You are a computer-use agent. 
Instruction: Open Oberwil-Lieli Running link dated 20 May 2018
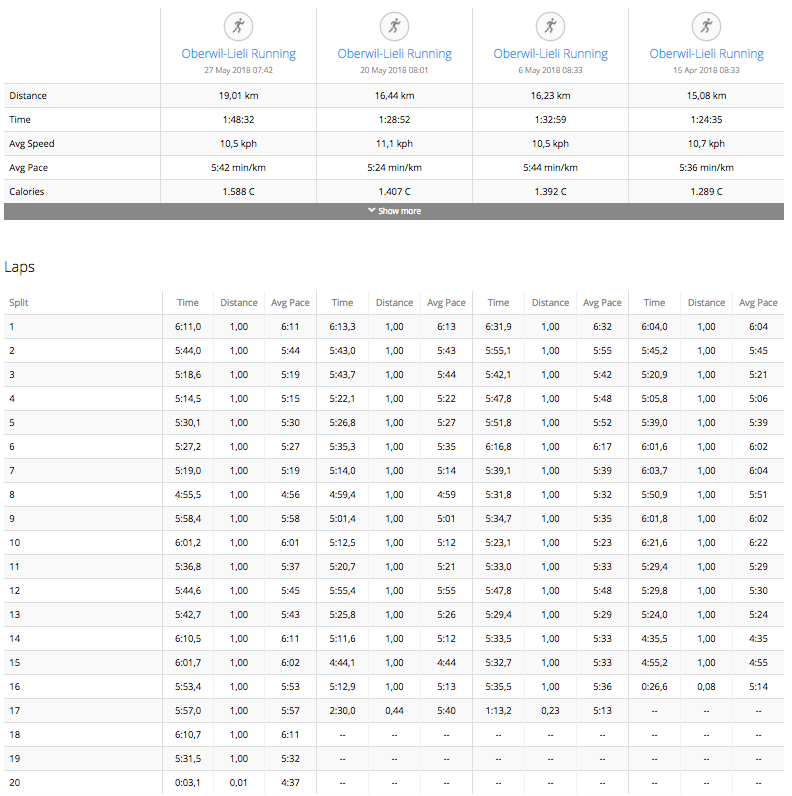point(394,54)
